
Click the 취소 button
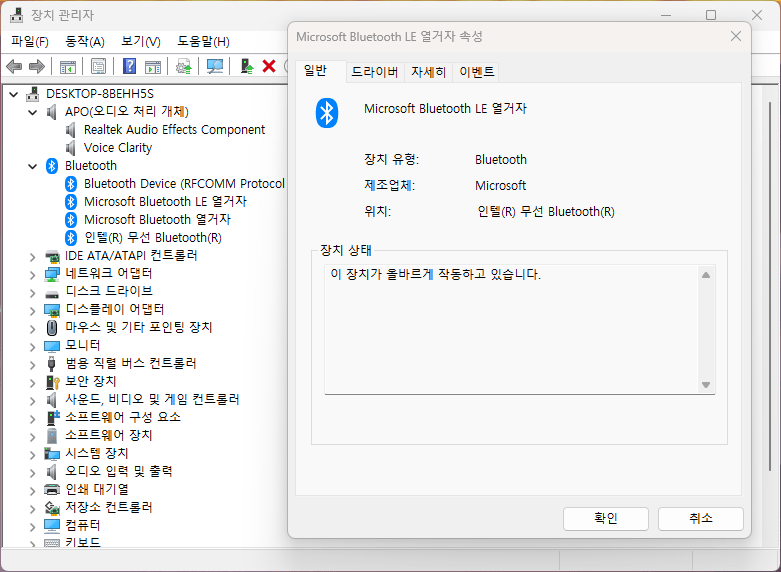700,518
